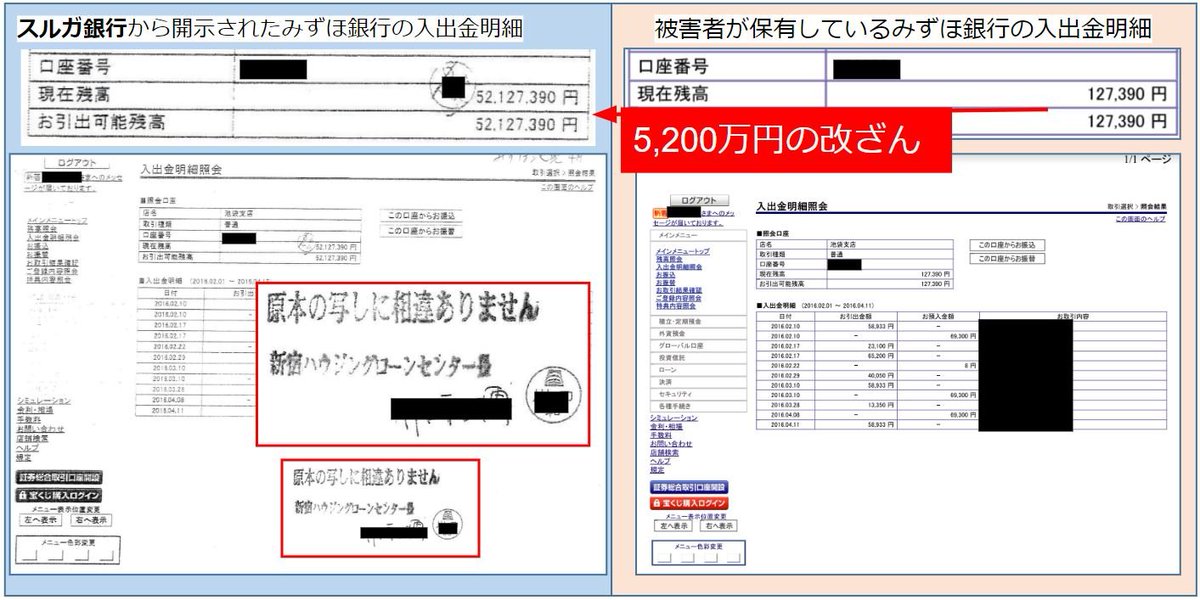This screenshot has width=1200, height=600.
Task: Open この画面のヘルプ link in right window
Action: click(x=1140, y=218)
